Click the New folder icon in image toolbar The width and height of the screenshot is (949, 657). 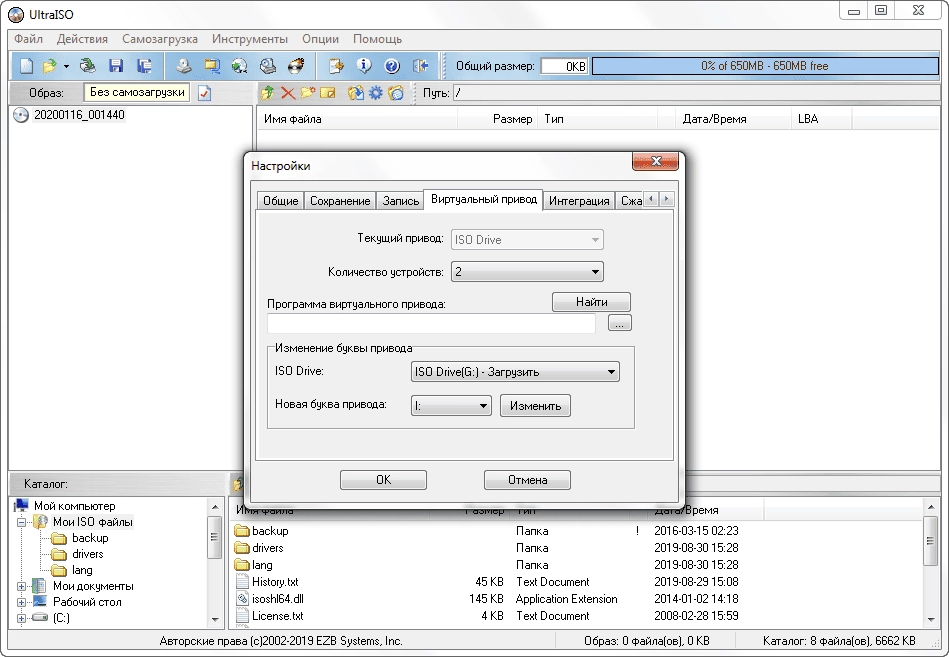click(308, 93)
